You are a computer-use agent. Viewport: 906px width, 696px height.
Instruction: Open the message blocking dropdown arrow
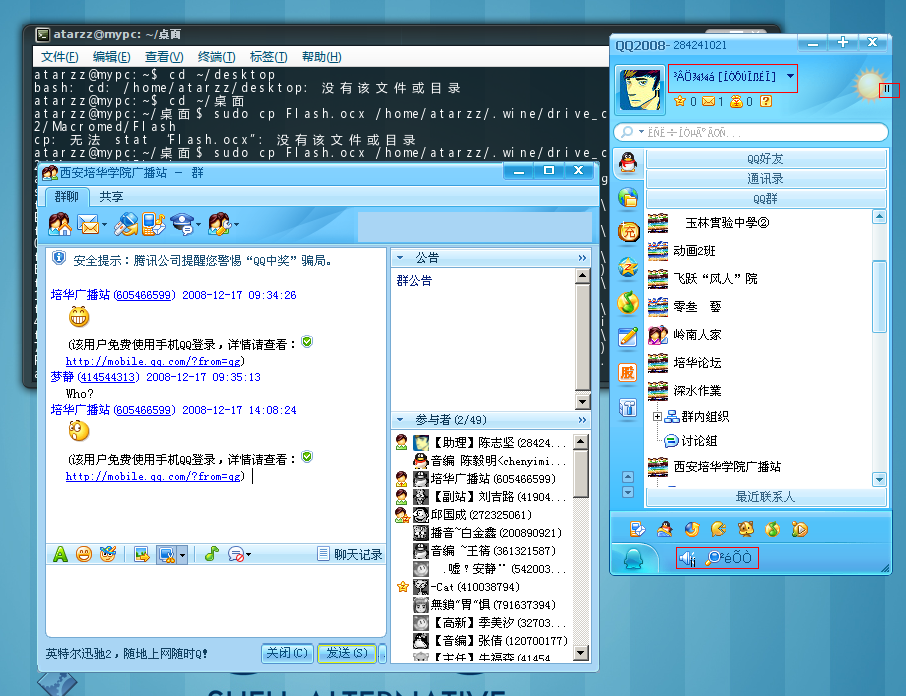pos(248,555)
